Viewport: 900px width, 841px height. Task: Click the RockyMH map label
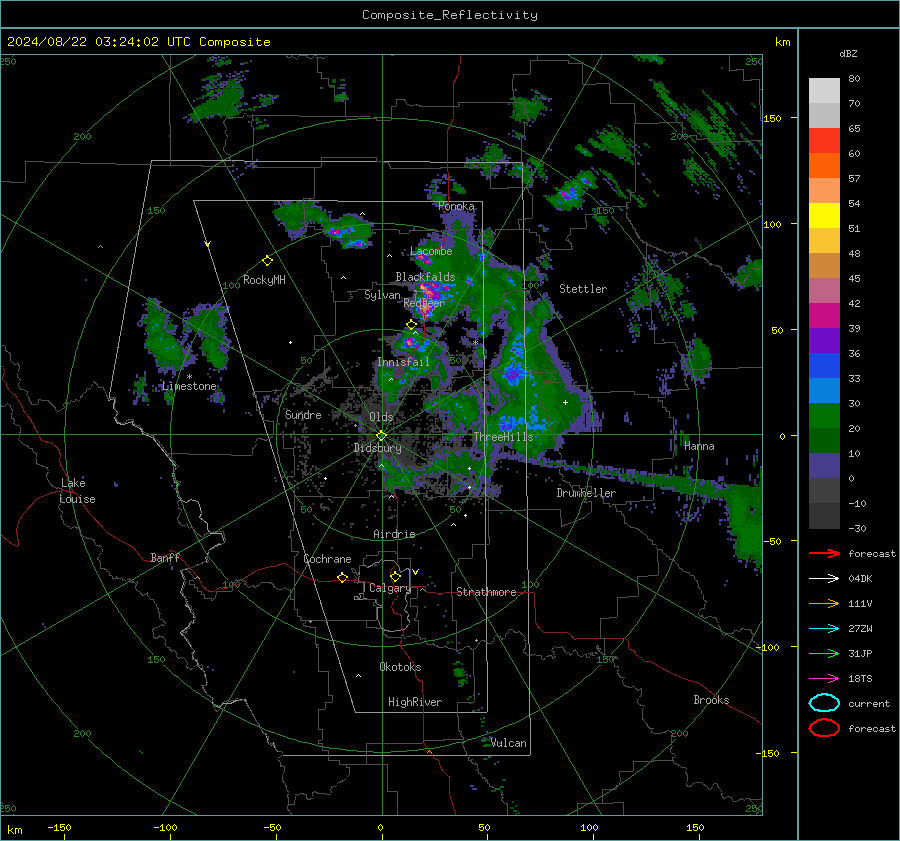coord(264,280)
